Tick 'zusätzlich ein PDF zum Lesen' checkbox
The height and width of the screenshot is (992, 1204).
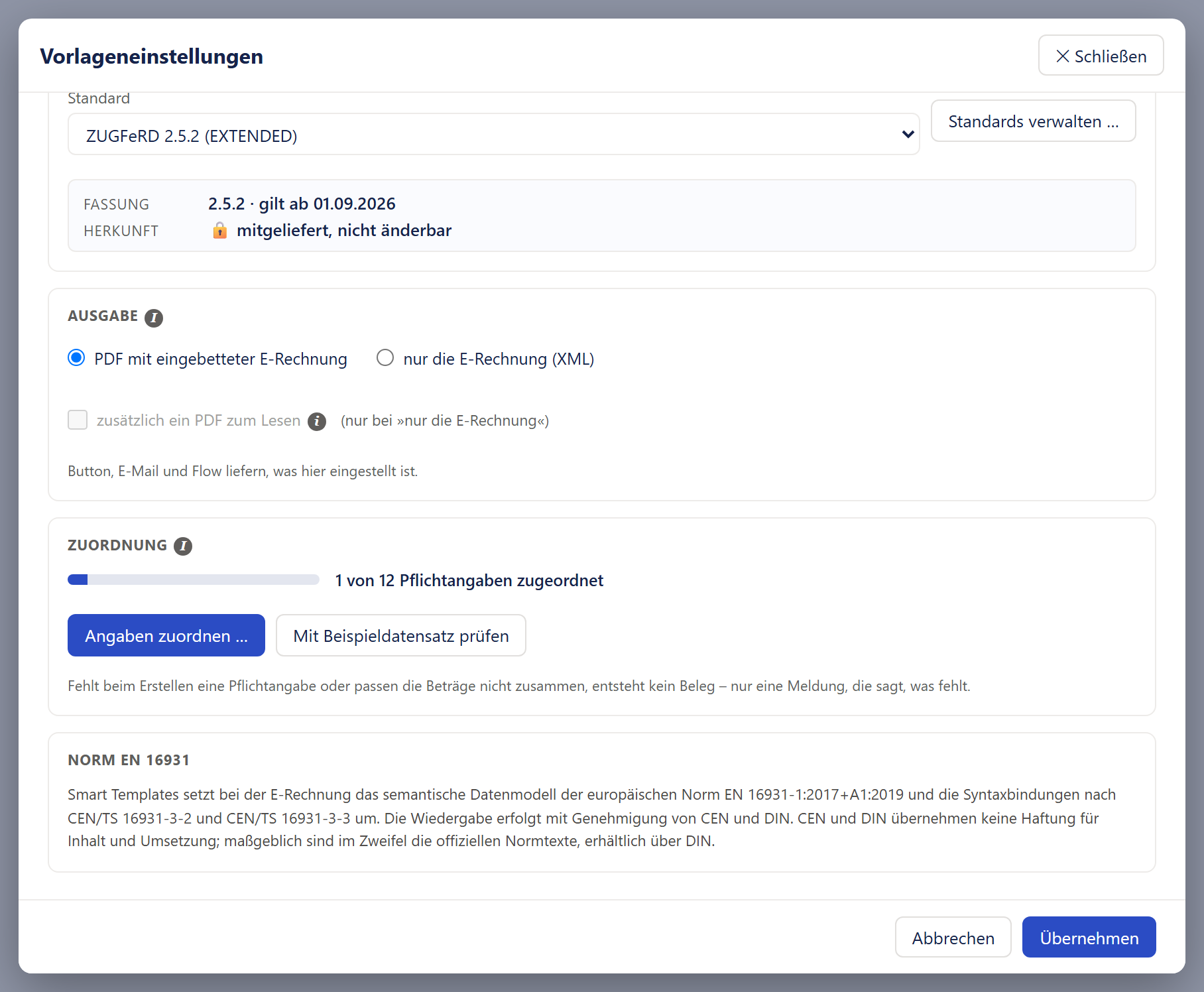78,420
